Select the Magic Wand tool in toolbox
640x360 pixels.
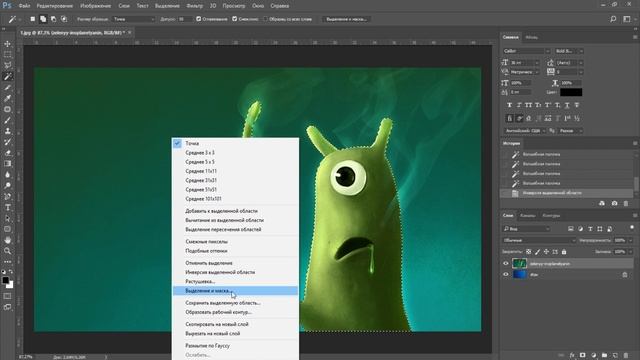pyautogui.click(x=7, y=76)
